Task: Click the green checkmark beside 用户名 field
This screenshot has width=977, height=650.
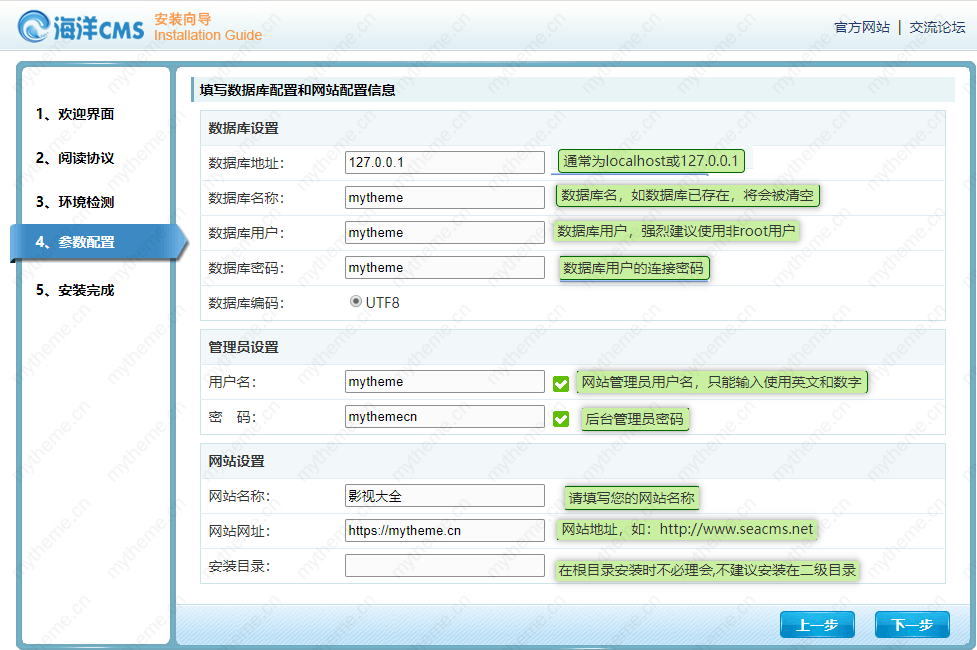Action: pos(560,381)
